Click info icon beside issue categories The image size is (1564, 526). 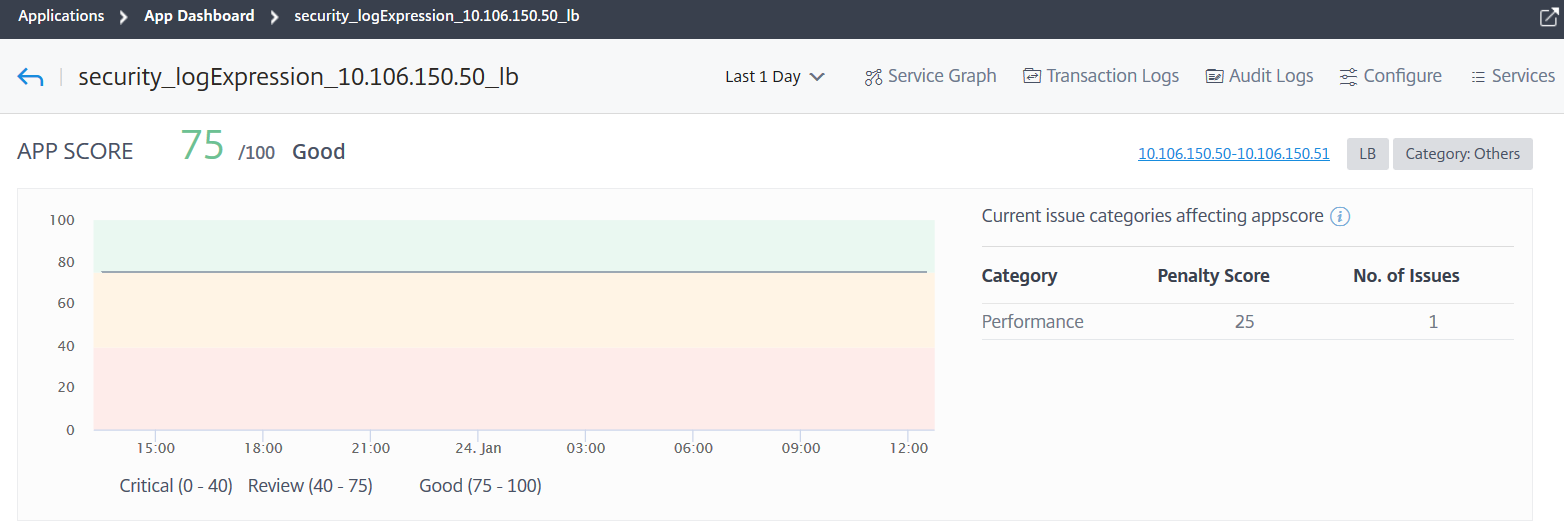tap(1340, 217)
